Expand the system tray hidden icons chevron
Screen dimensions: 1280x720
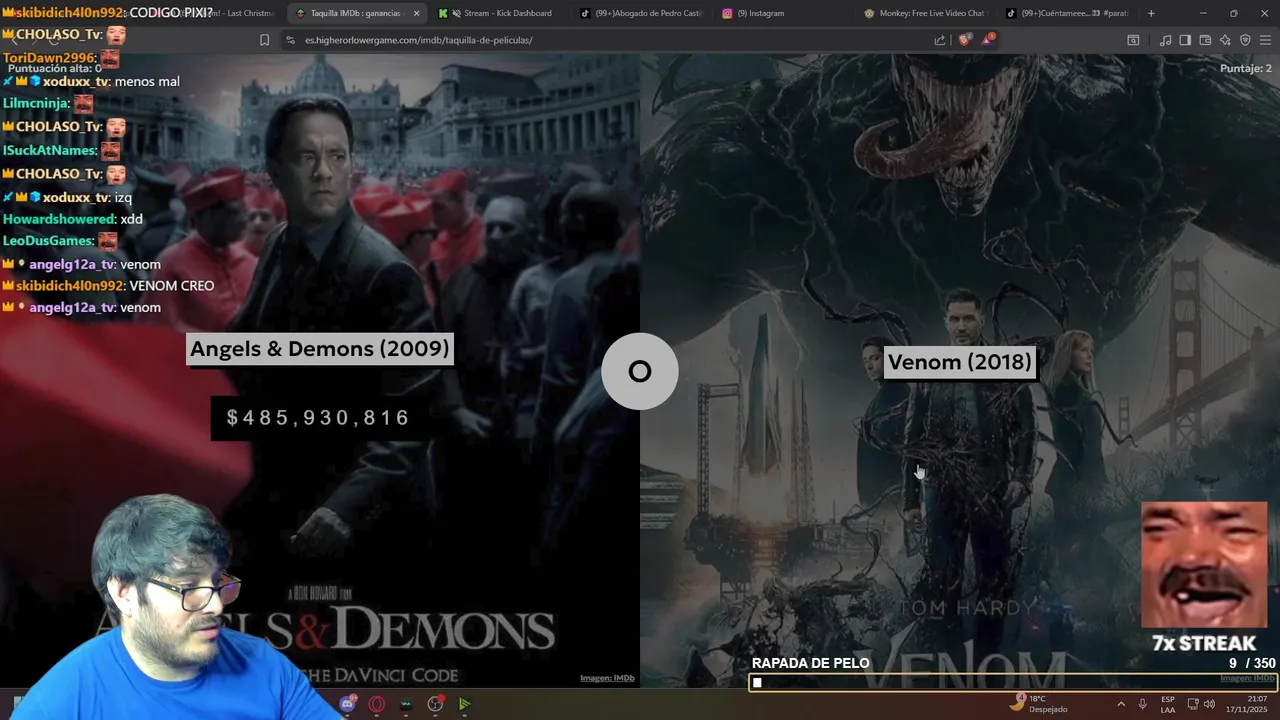point(1120,704)
